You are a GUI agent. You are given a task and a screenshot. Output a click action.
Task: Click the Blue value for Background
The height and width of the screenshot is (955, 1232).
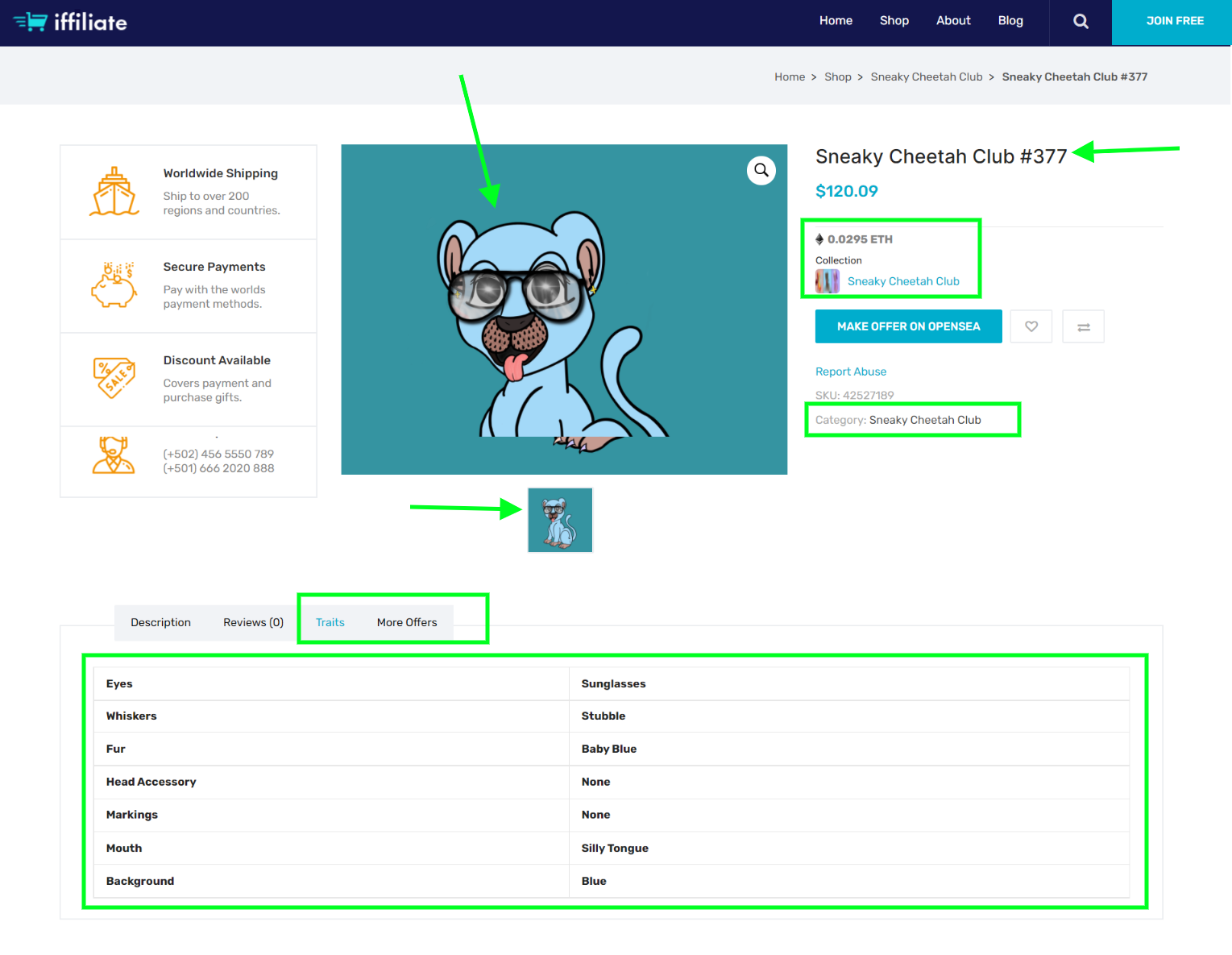click(x=594, y=881)
